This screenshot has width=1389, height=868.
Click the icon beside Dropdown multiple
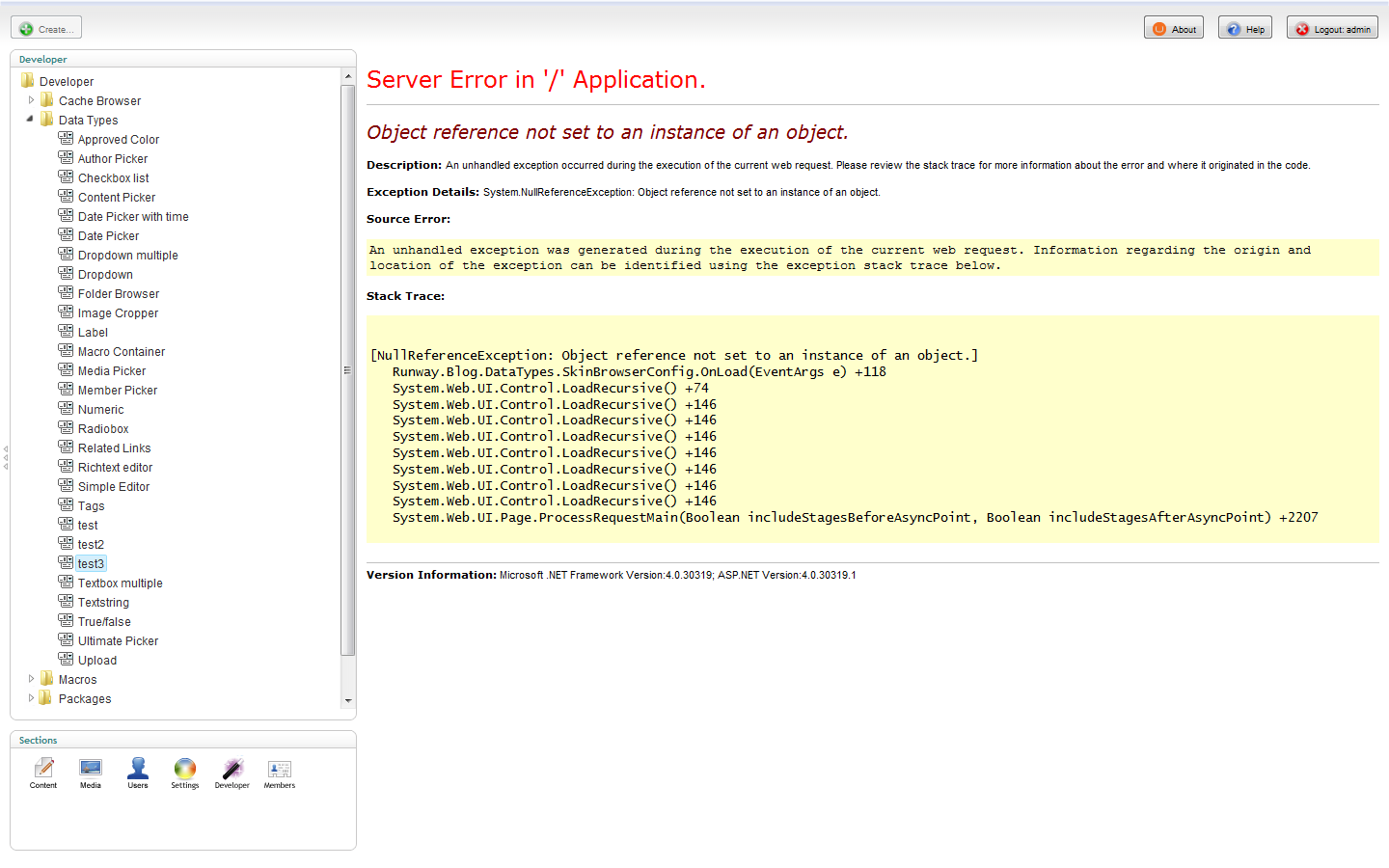click(x=66, y=255)
